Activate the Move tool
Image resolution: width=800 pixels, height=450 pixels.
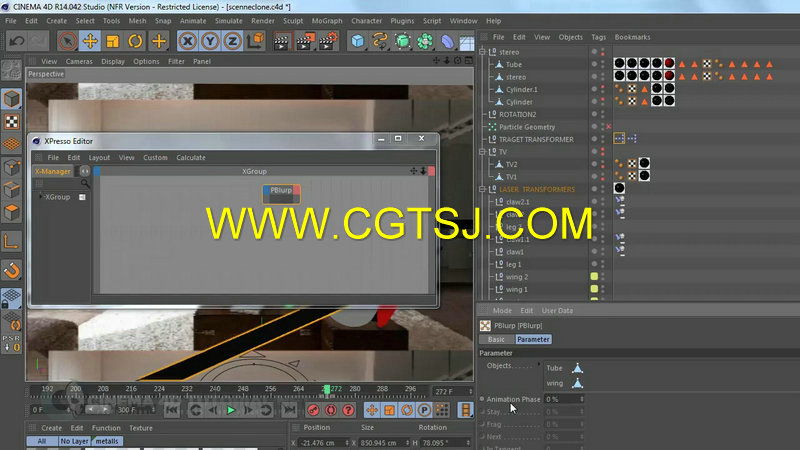click(90, 41)
